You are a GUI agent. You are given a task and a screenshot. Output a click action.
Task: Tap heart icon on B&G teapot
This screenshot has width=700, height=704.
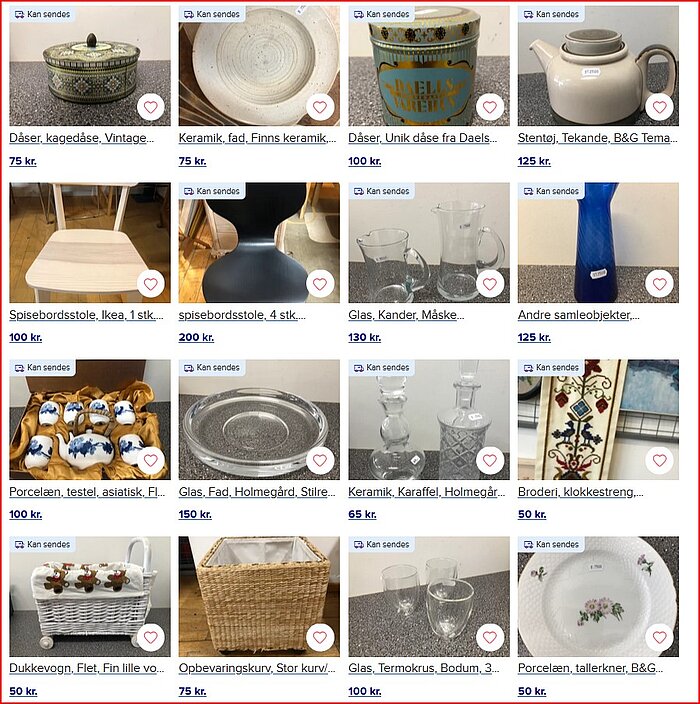[659, 107]
